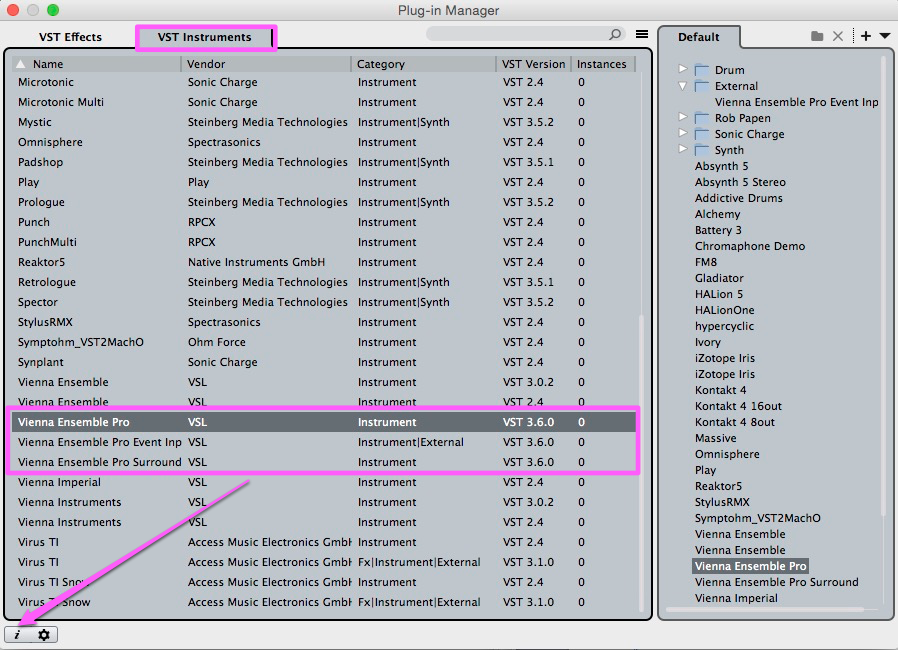Select FM8 in the collection
The height and width of the screenshot is (650, 898).
point(706,262)
